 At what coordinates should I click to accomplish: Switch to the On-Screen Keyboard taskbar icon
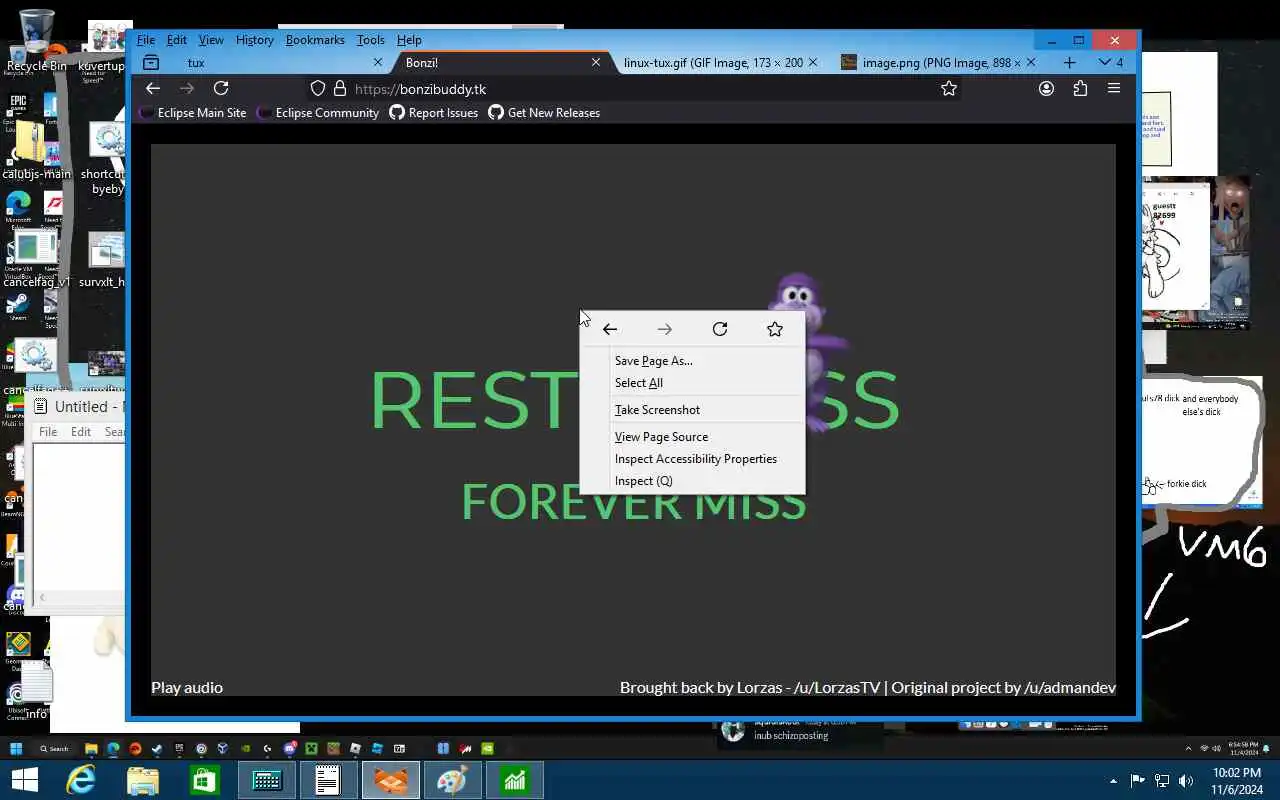(267, 780)
